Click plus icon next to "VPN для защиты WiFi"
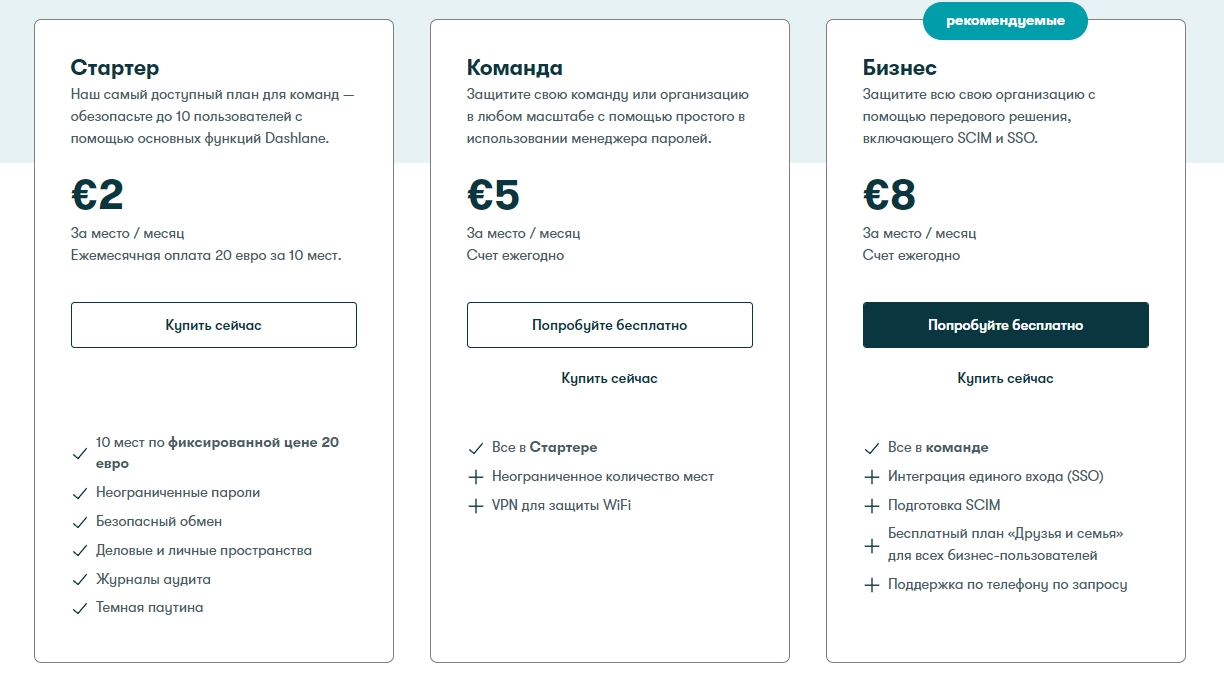 click(476, 506)
